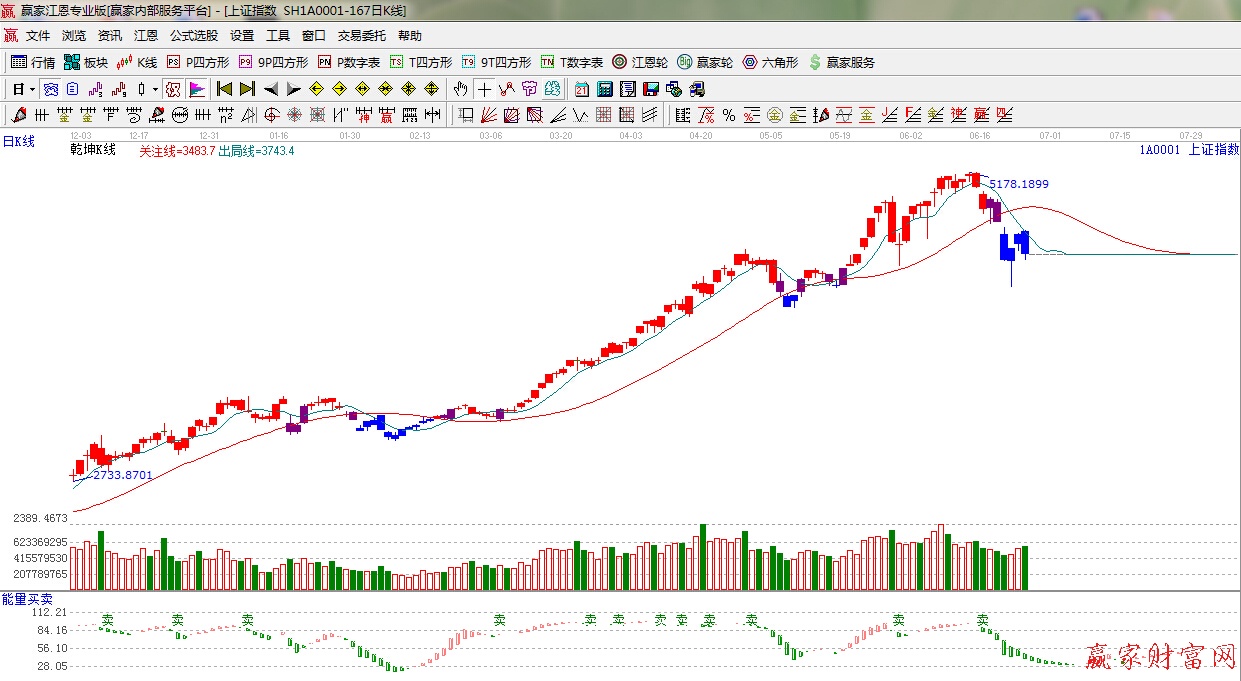Select the hand pan tool
The height and width of the screenshot is (681, 1241).
point(460,89)
